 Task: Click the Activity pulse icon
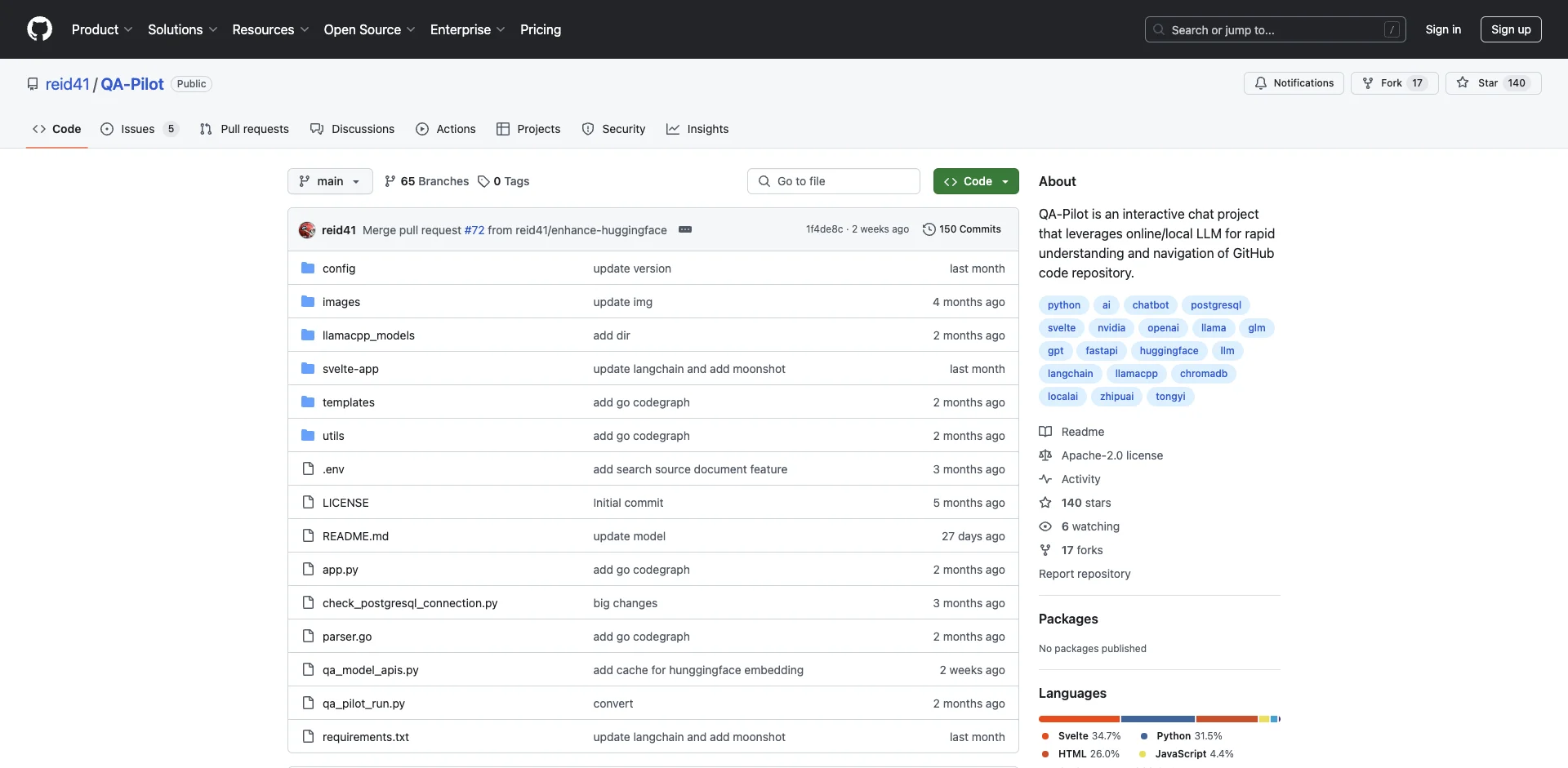tap(1045, 479)
